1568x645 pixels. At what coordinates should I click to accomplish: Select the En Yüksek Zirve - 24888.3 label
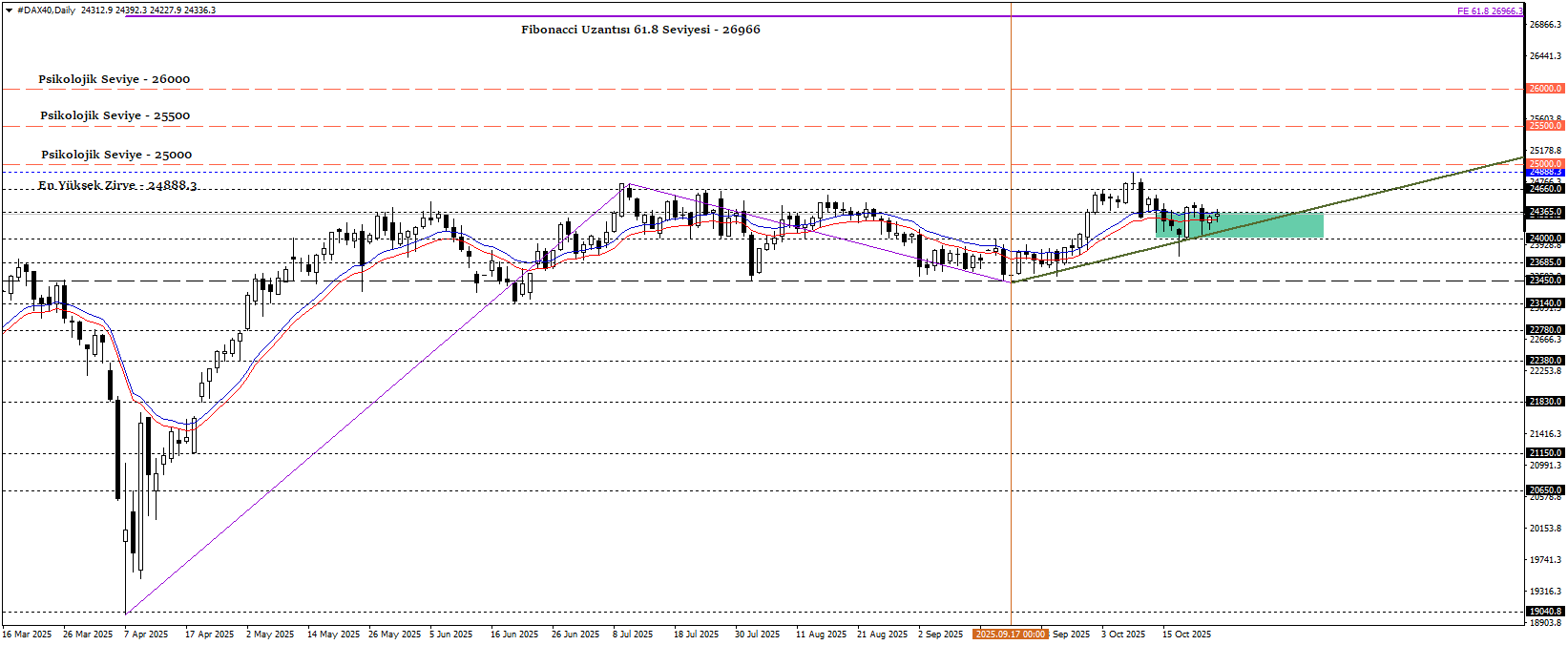(x=117, y=185)
